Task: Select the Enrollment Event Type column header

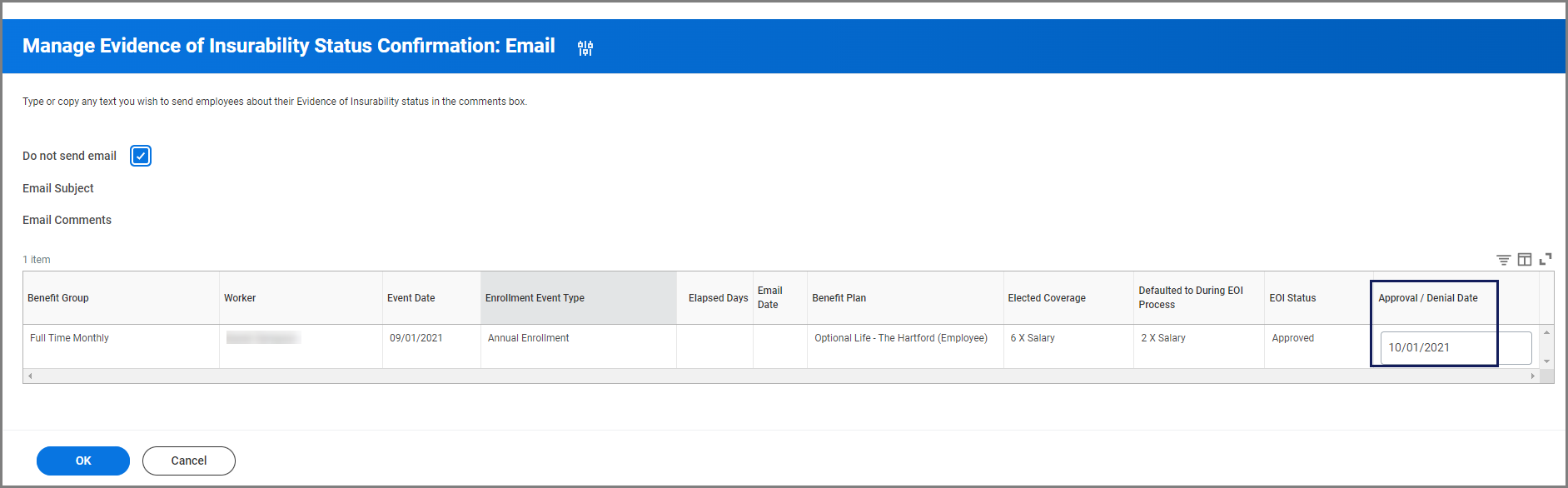Action: point(535,298)
